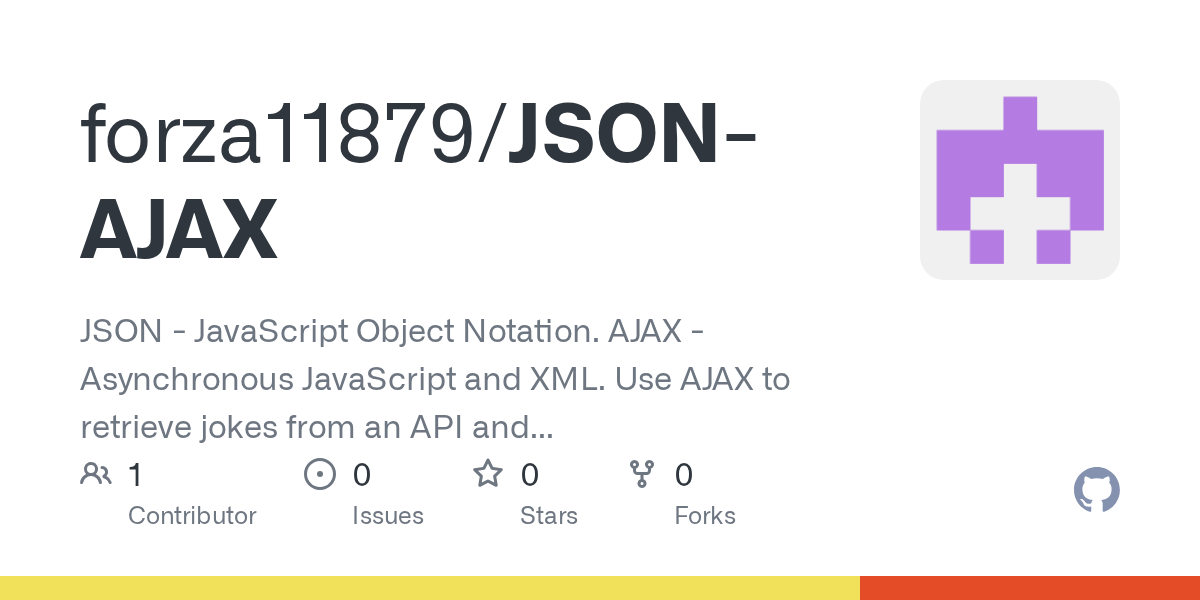Click the star icon
The height and width of the screenshot is (600, 1200).
(x=487, y=473)
